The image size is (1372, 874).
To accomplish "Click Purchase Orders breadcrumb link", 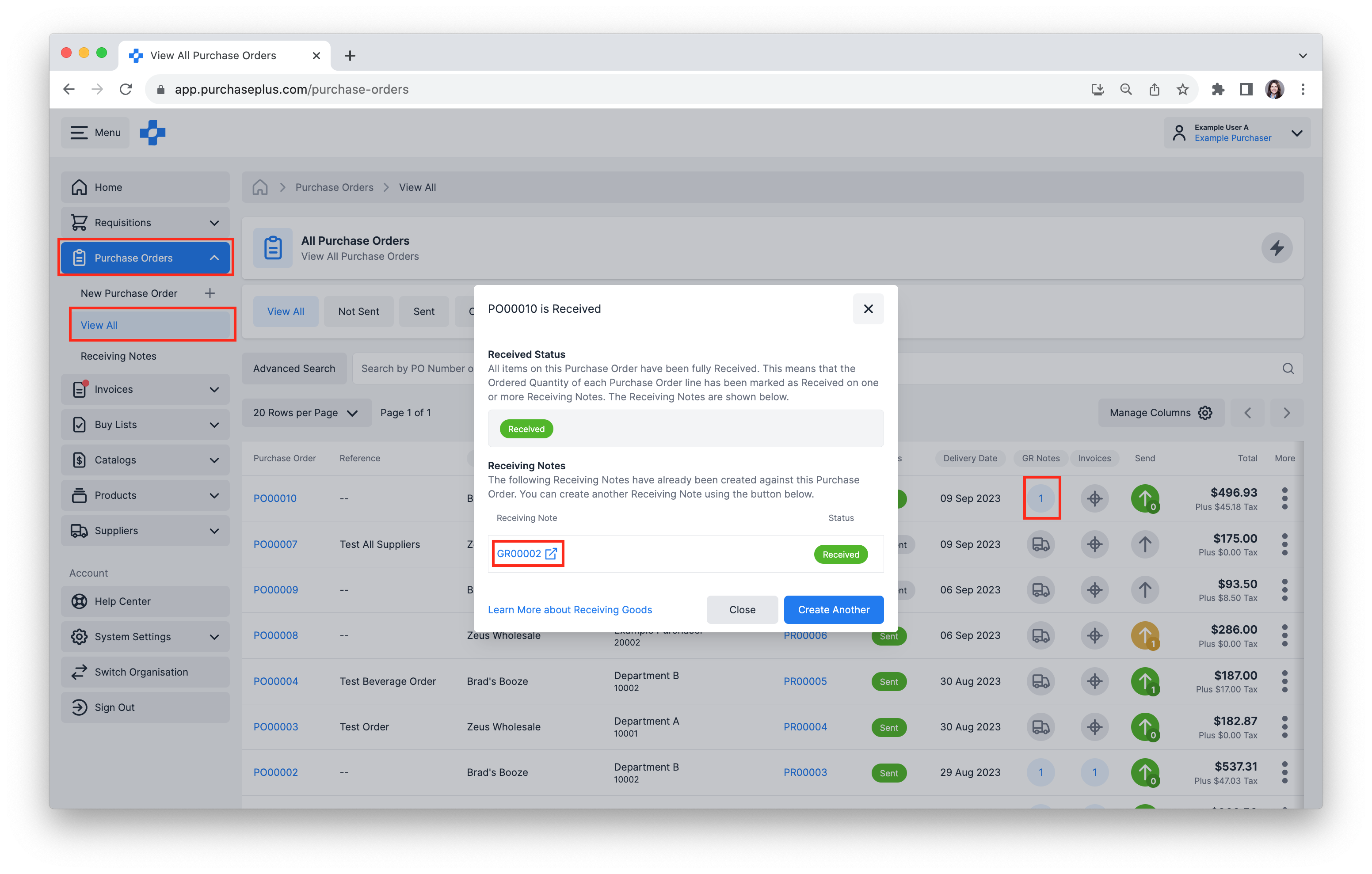I will coord(334,187).
